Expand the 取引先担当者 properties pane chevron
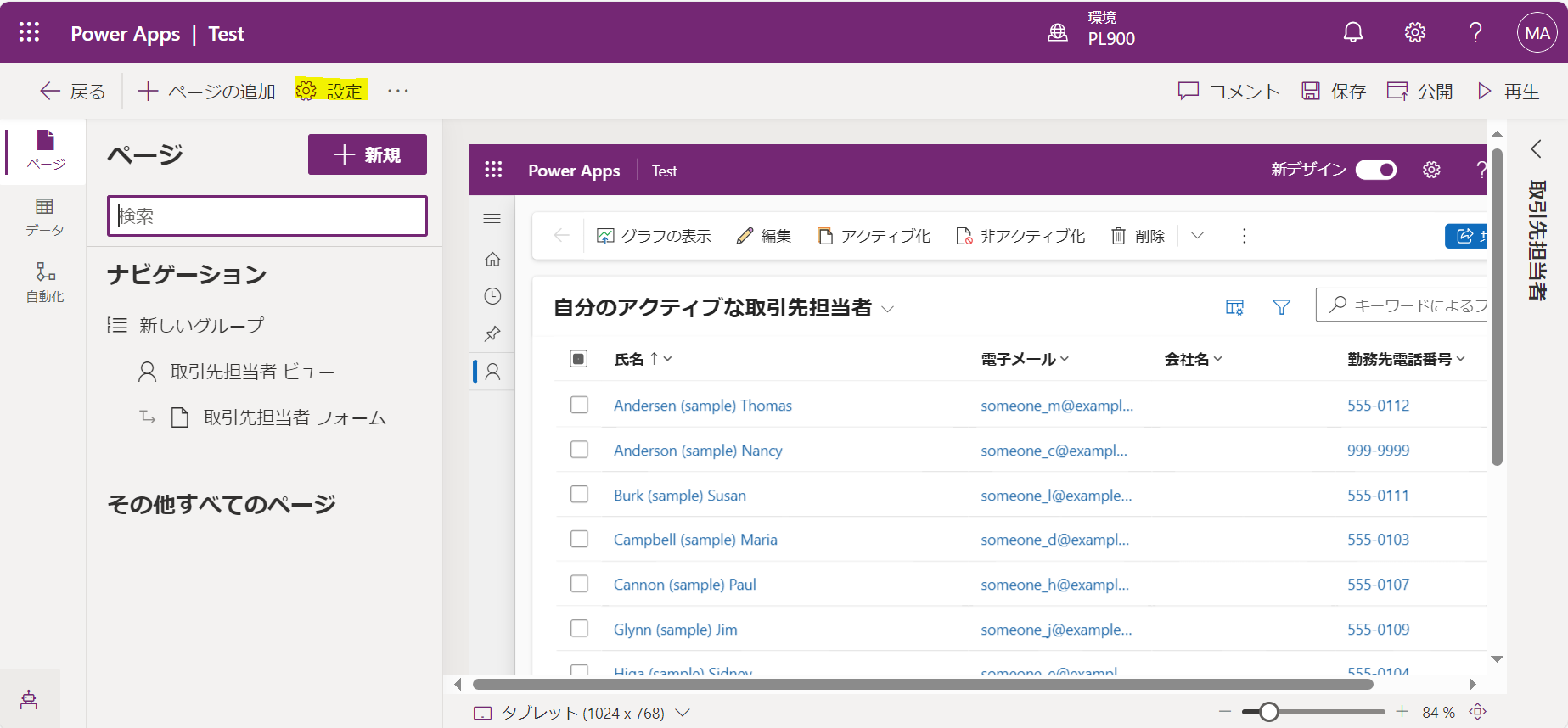1568x728 pixels. (1537, 149)
